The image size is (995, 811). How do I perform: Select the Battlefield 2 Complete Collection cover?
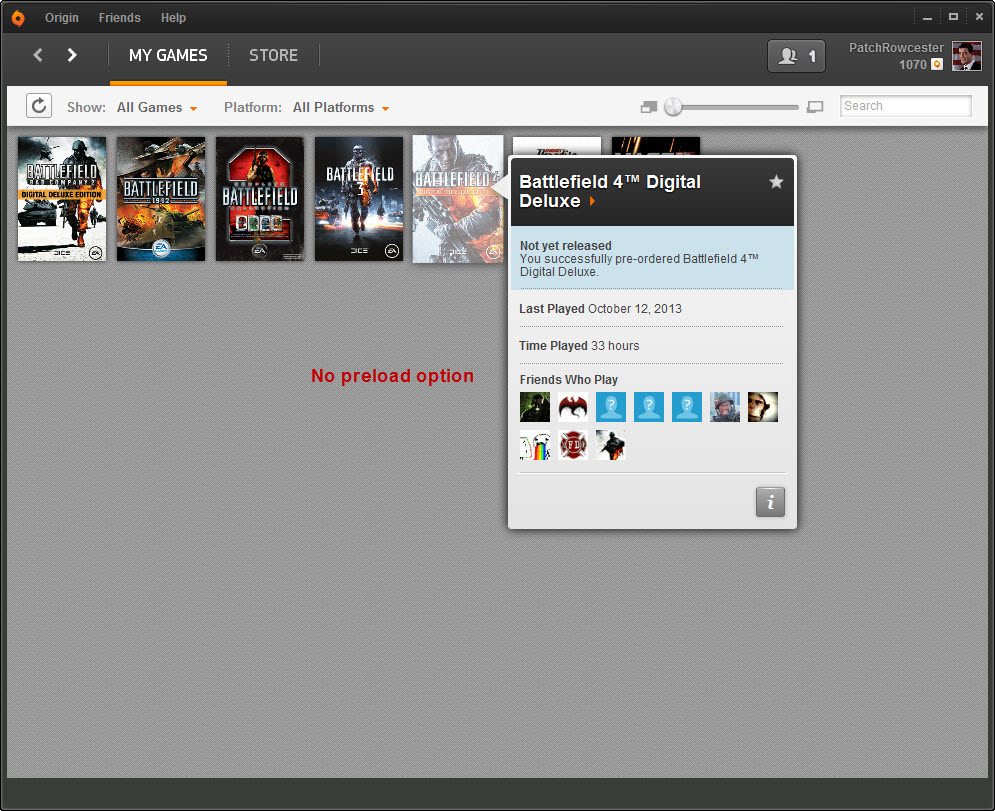pyautogui.click(x=260, y=199)
